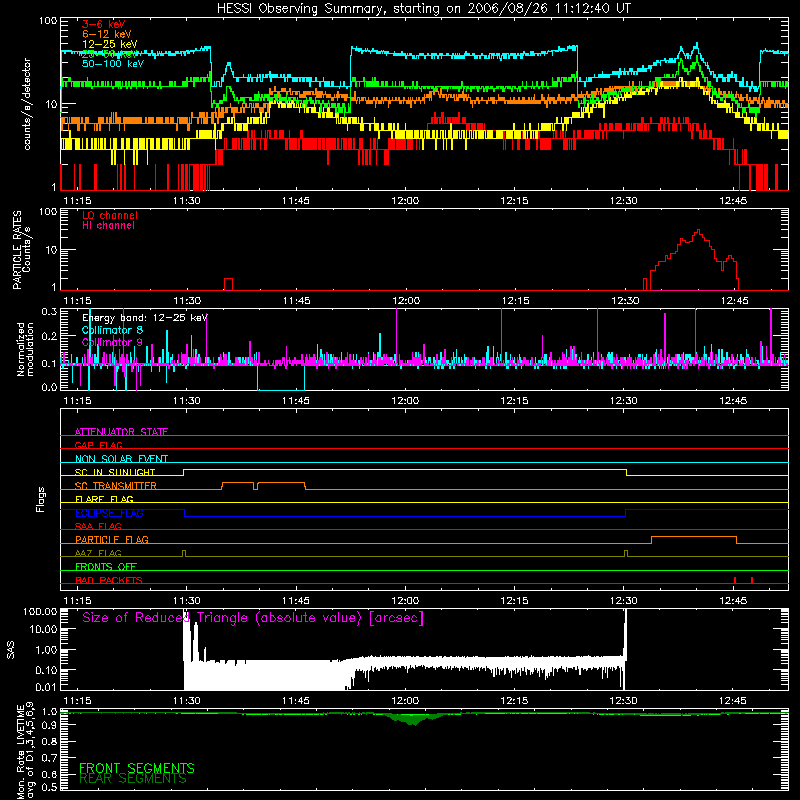
Task: Click the Normalized modulation axis label
Action: pos(25,349)
